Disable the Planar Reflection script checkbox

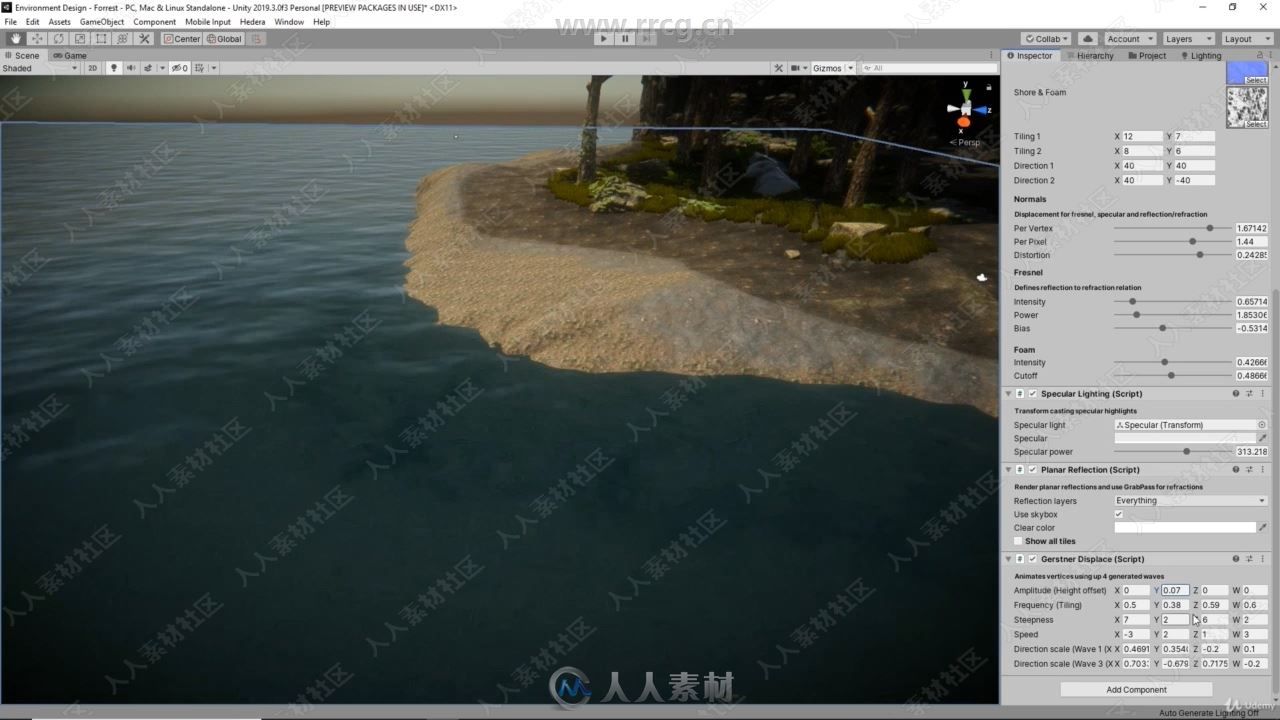(x=1033, y=470)
